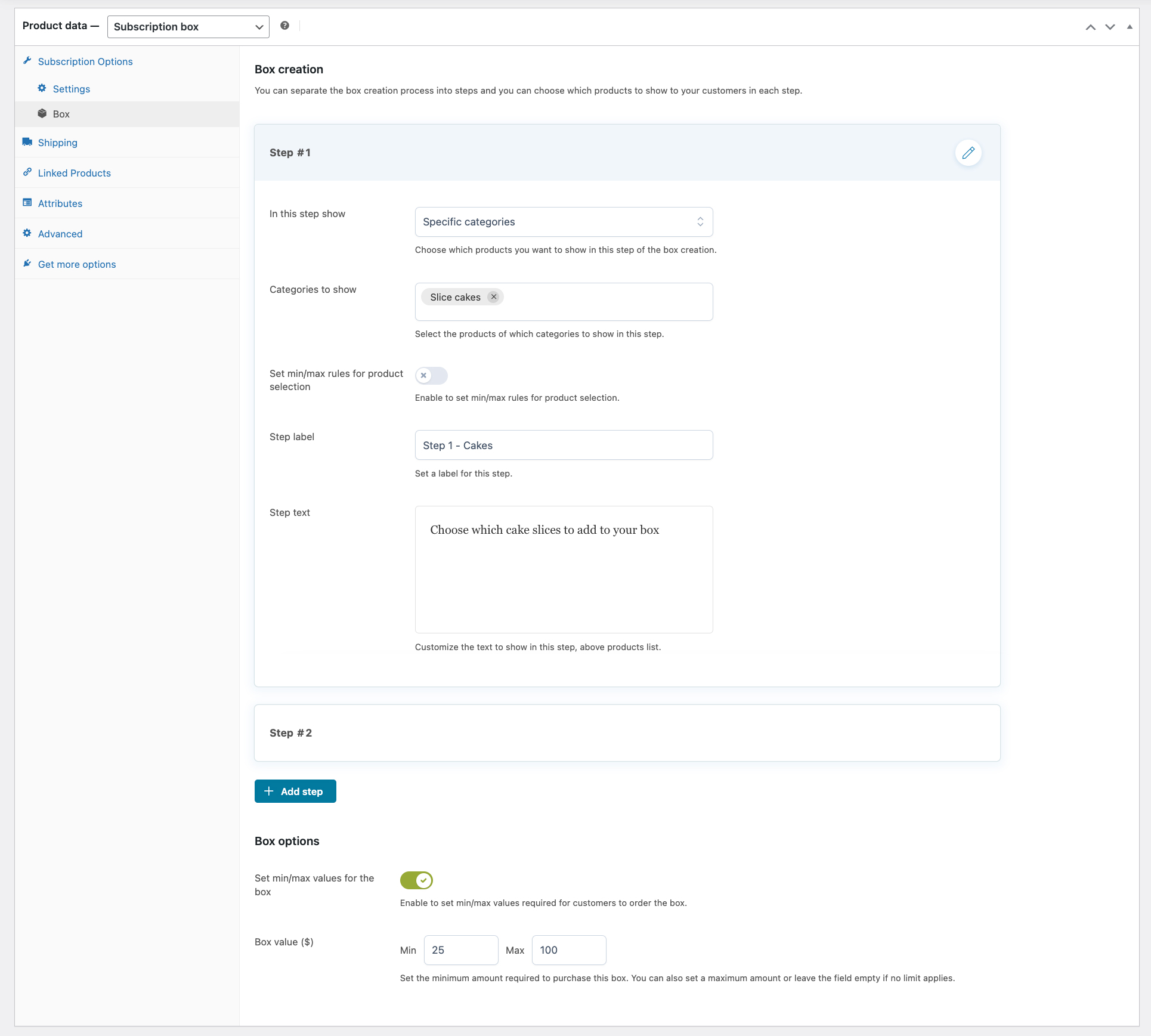The height and width of the screenshot is (1036, 1151).
Task: Click the table icon next to Attributes
Action: pos(27,203)
